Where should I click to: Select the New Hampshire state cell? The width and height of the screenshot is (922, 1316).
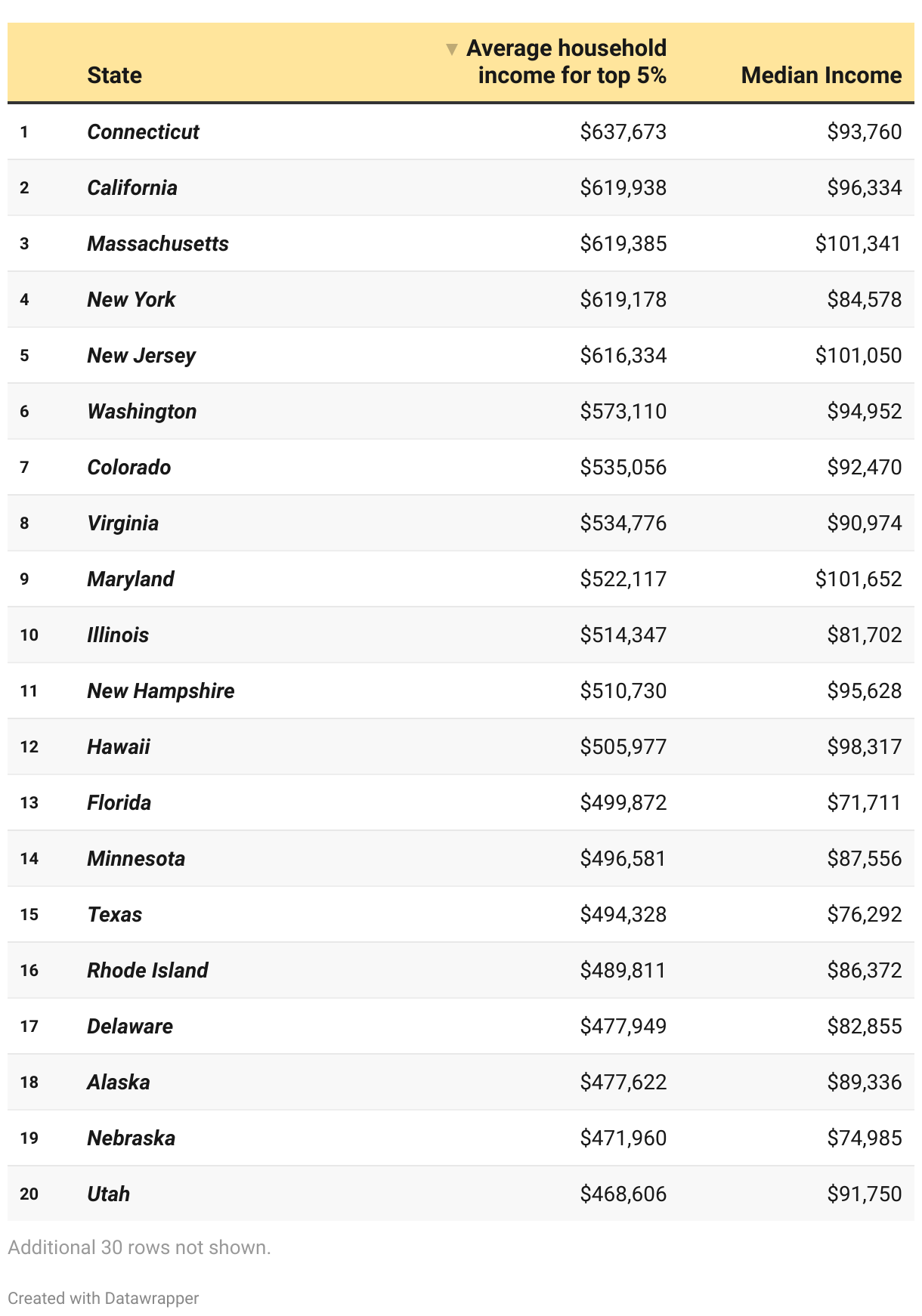pos(161,691)
